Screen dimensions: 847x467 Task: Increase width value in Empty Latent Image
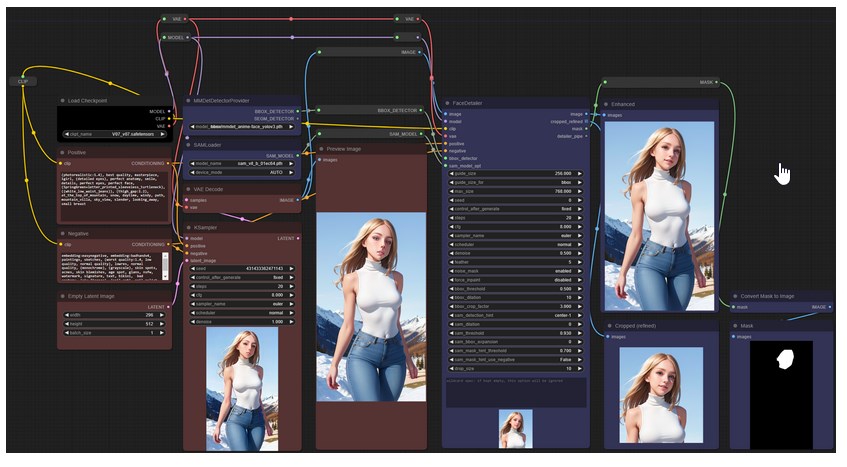click(x=162, y=315)
